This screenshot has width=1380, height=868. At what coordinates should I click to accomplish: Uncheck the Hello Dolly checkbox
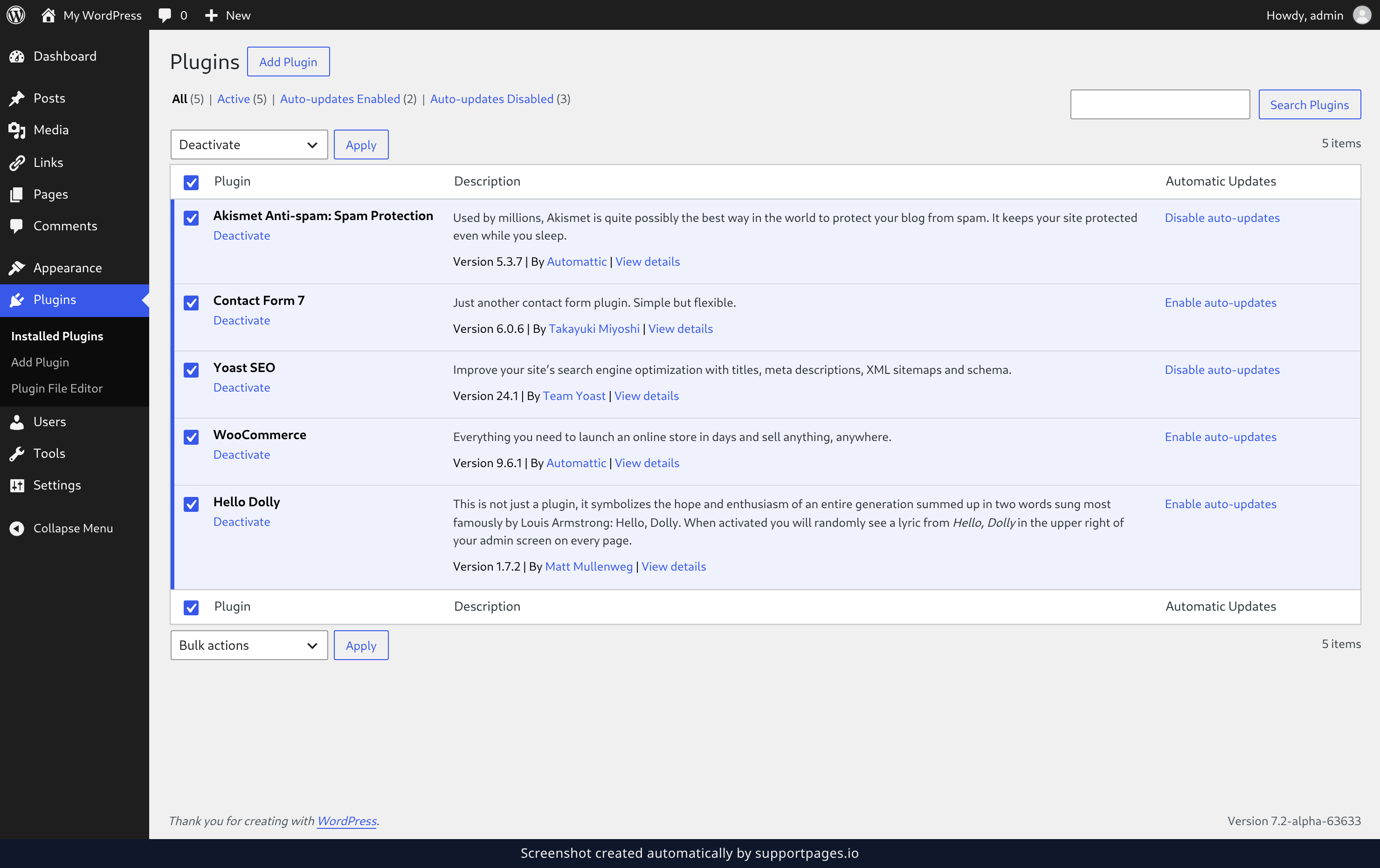191,504
